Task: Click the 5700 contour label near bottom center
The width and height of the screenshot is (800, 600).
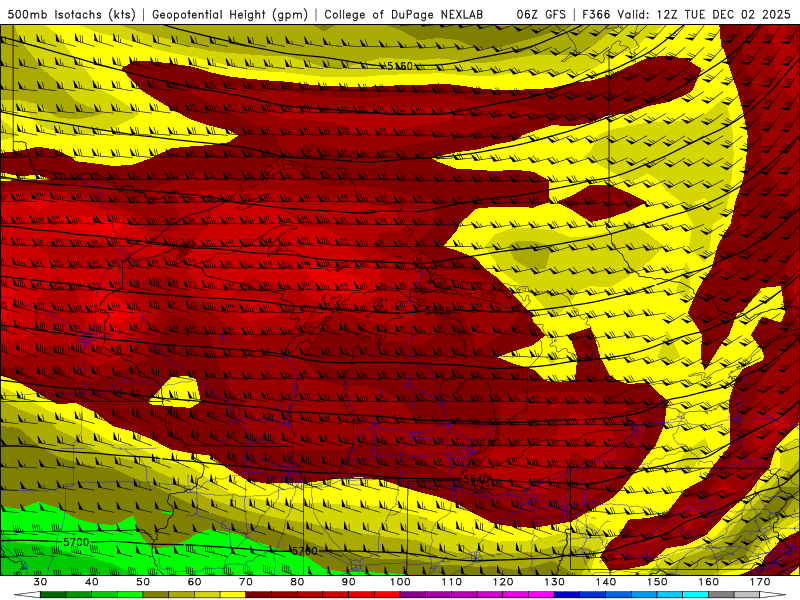Action: pos(305,551)
